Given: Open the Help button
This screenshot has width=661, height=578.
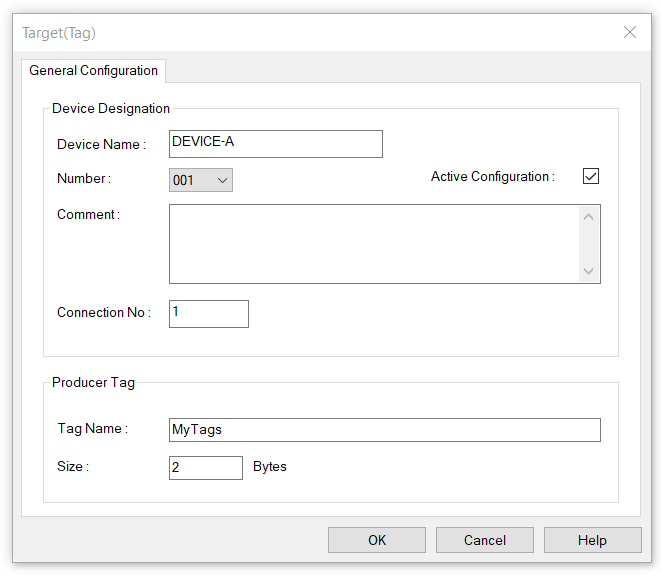Looking at the screenshot, I should tap(593, 540).
